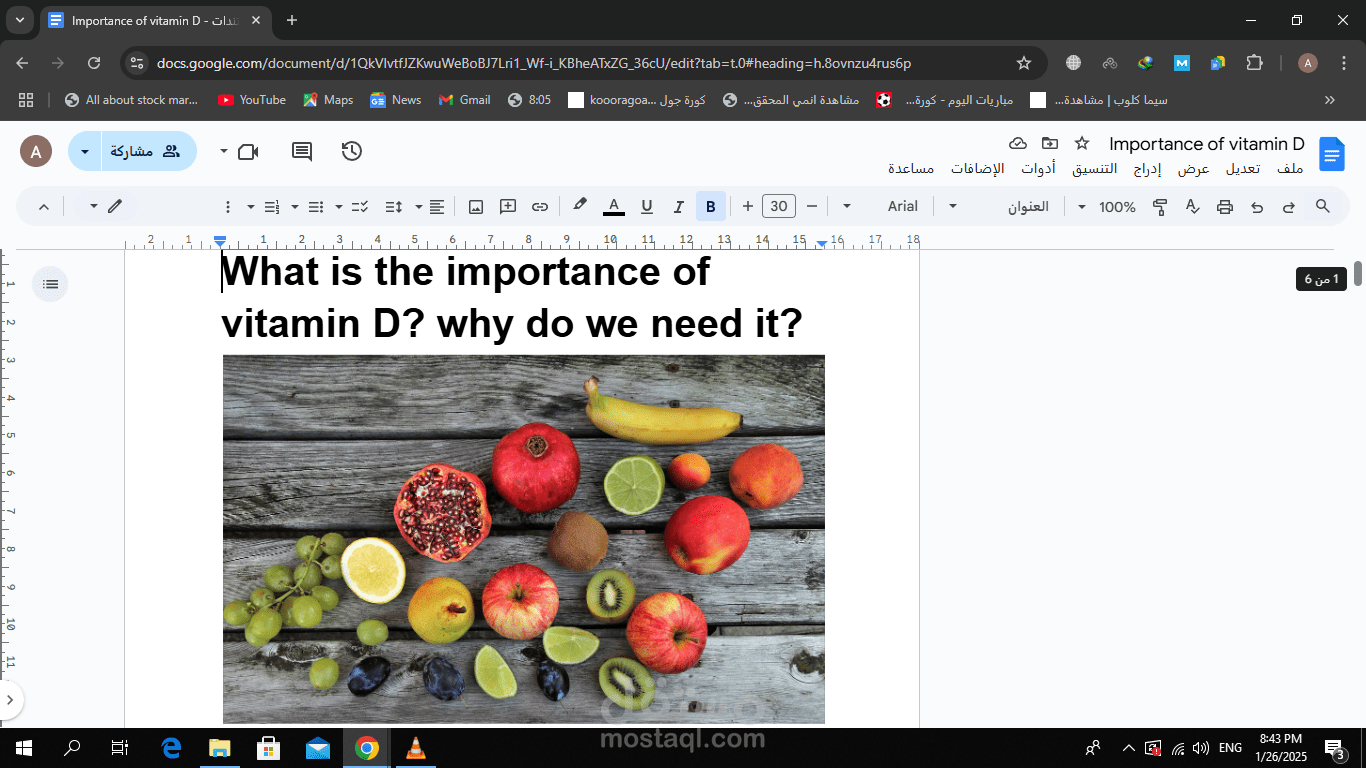Image resolution: width=1366 pixels, height=768 pixels.
Task: Click the document title Importance of vitamin D
Action: (x=1207, y=144)
